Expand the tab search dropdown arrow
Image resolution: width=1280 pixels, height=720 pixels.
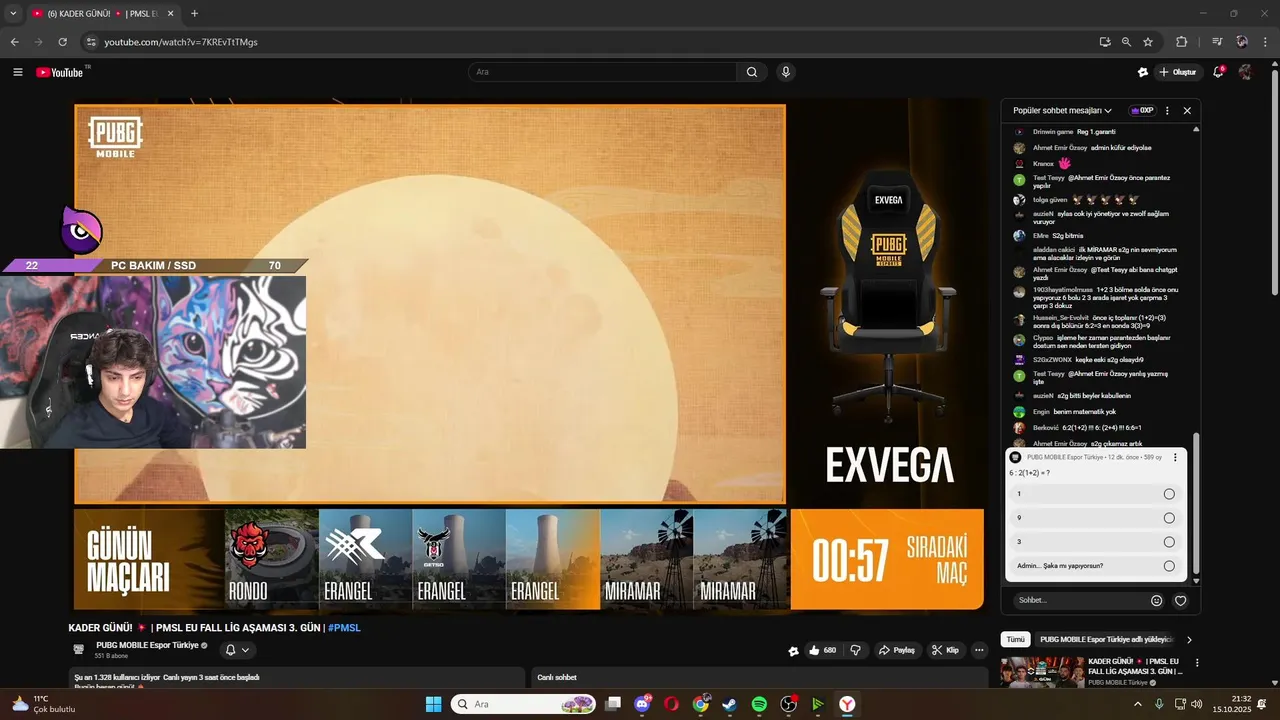[12, 13]
